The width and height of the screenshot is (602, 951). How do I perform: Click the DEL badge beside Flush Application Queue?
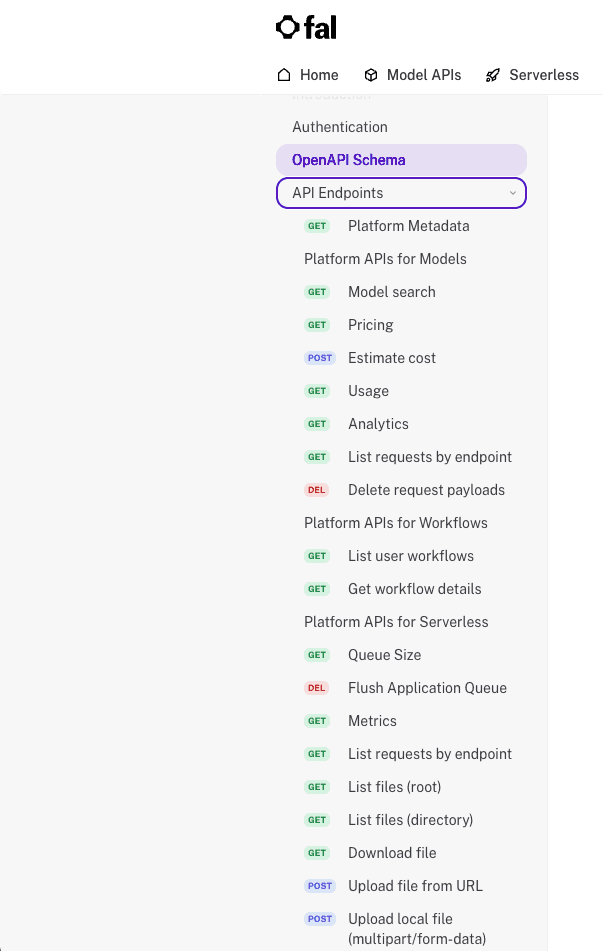[317, 688]
